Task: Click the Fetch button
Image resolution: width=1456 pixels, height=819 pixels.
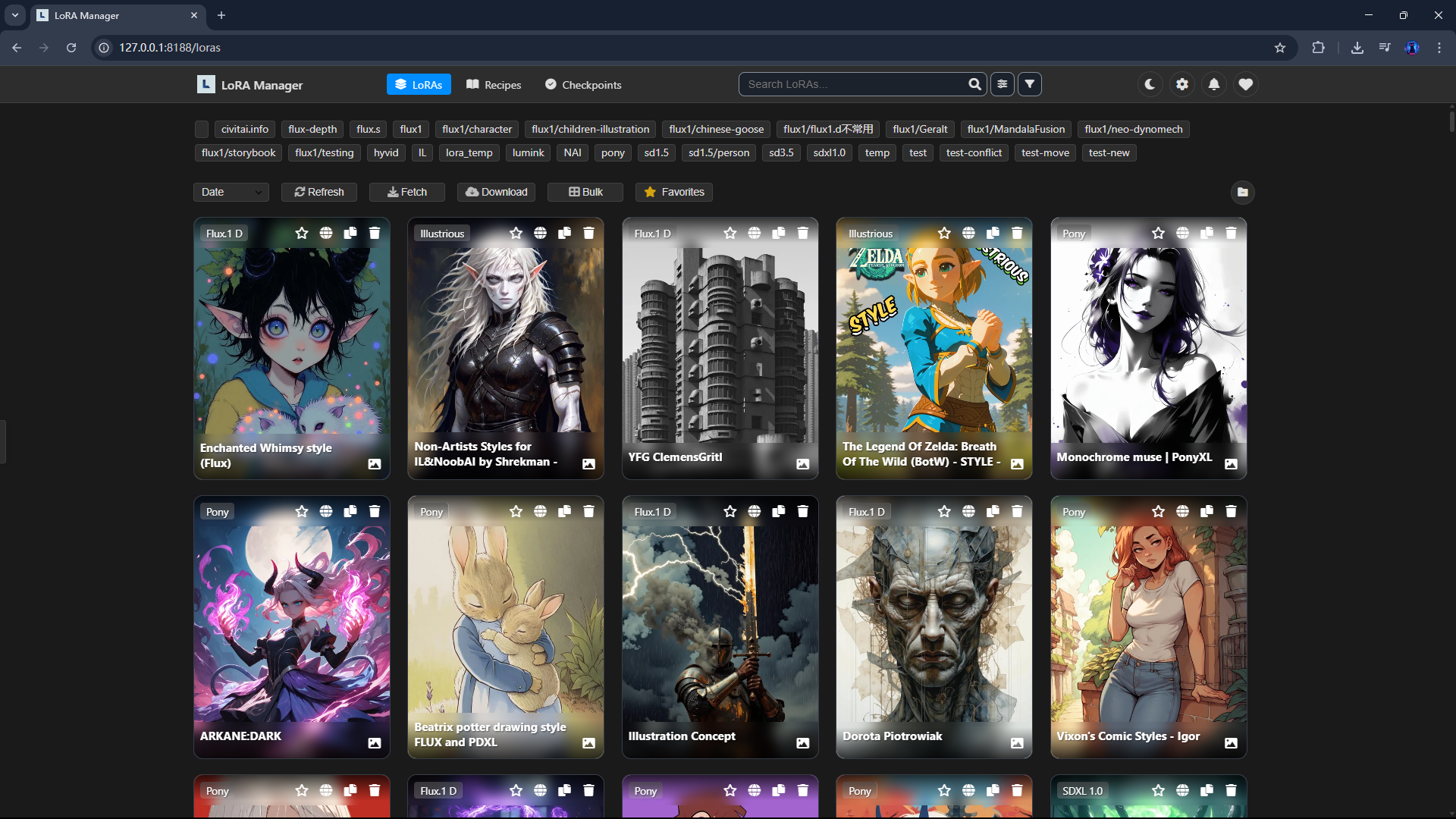Action: click(407, 192)
